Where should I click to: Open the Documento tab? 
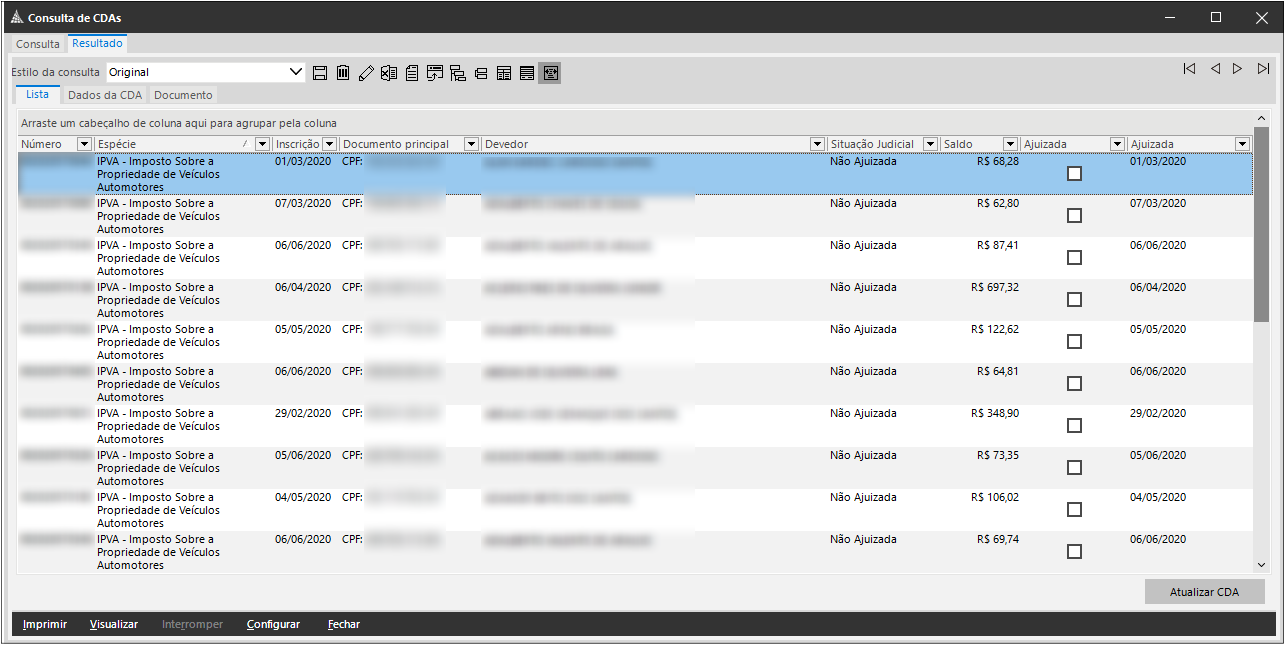[183, 95]
